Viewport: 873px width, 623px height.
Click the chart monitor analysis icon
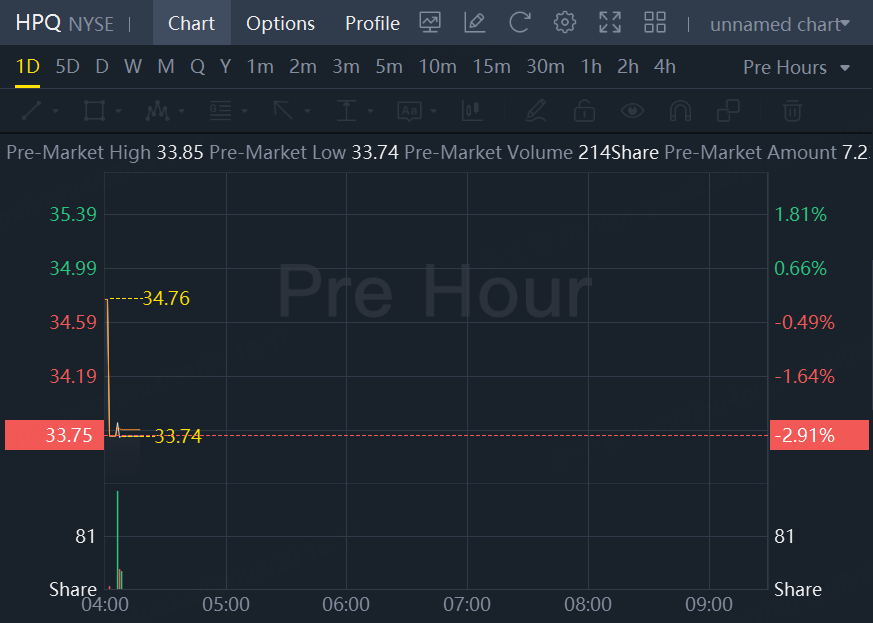coord(430,23)
